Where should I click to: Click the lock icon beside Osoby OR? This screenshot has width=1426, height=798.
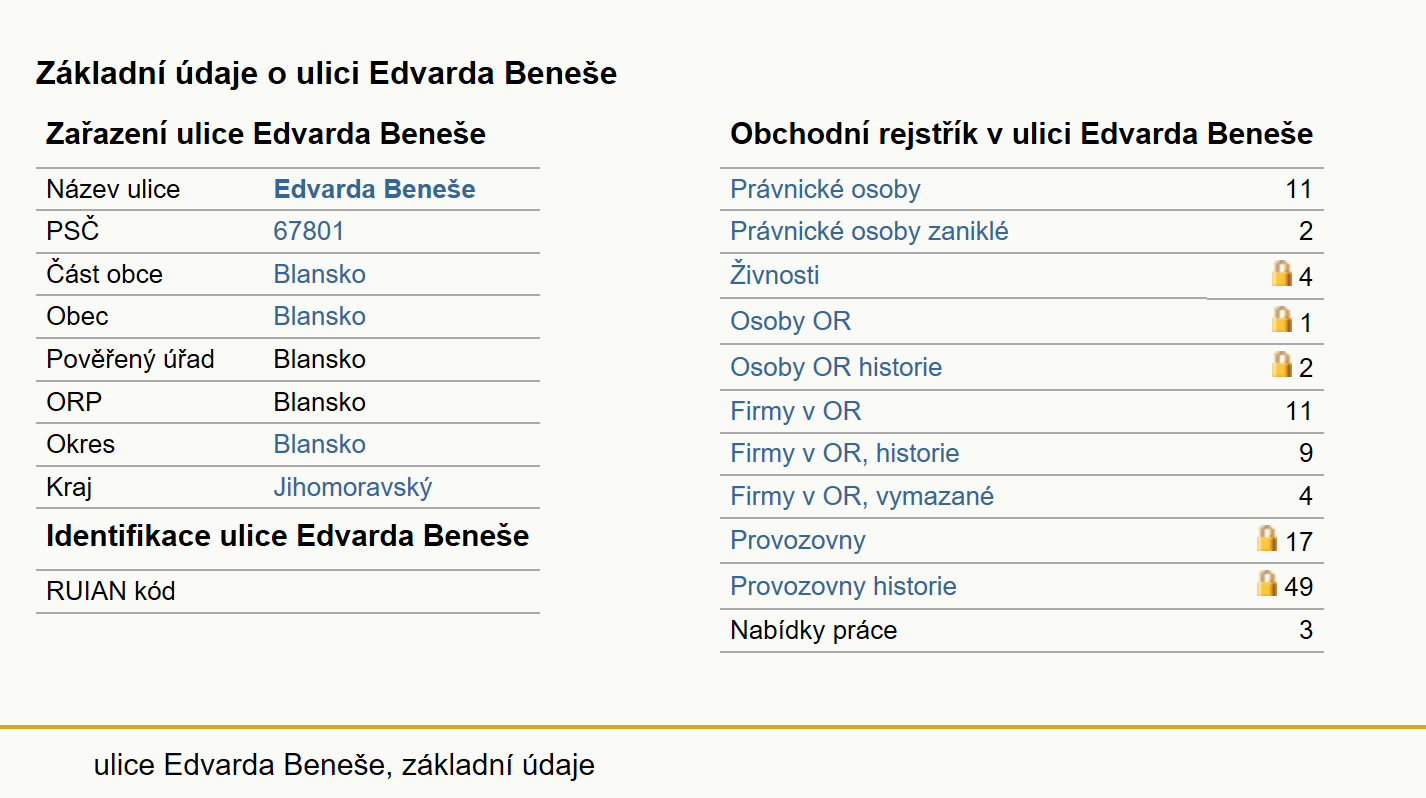coord(1281,319)
